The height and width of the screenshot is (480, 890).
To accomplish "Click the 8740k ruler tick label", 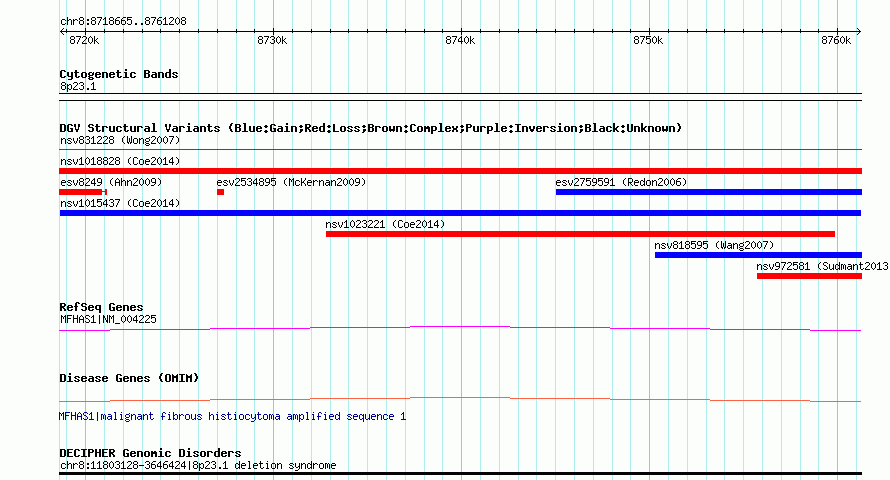I will click(x=460, y=40).
